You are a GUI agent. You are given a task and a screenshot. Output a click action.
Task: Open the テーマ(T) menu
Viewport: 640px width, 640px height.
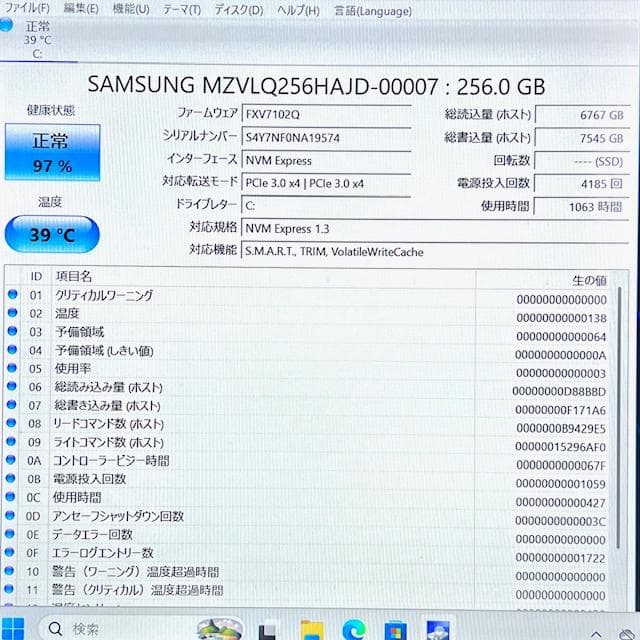pos(182,9)
